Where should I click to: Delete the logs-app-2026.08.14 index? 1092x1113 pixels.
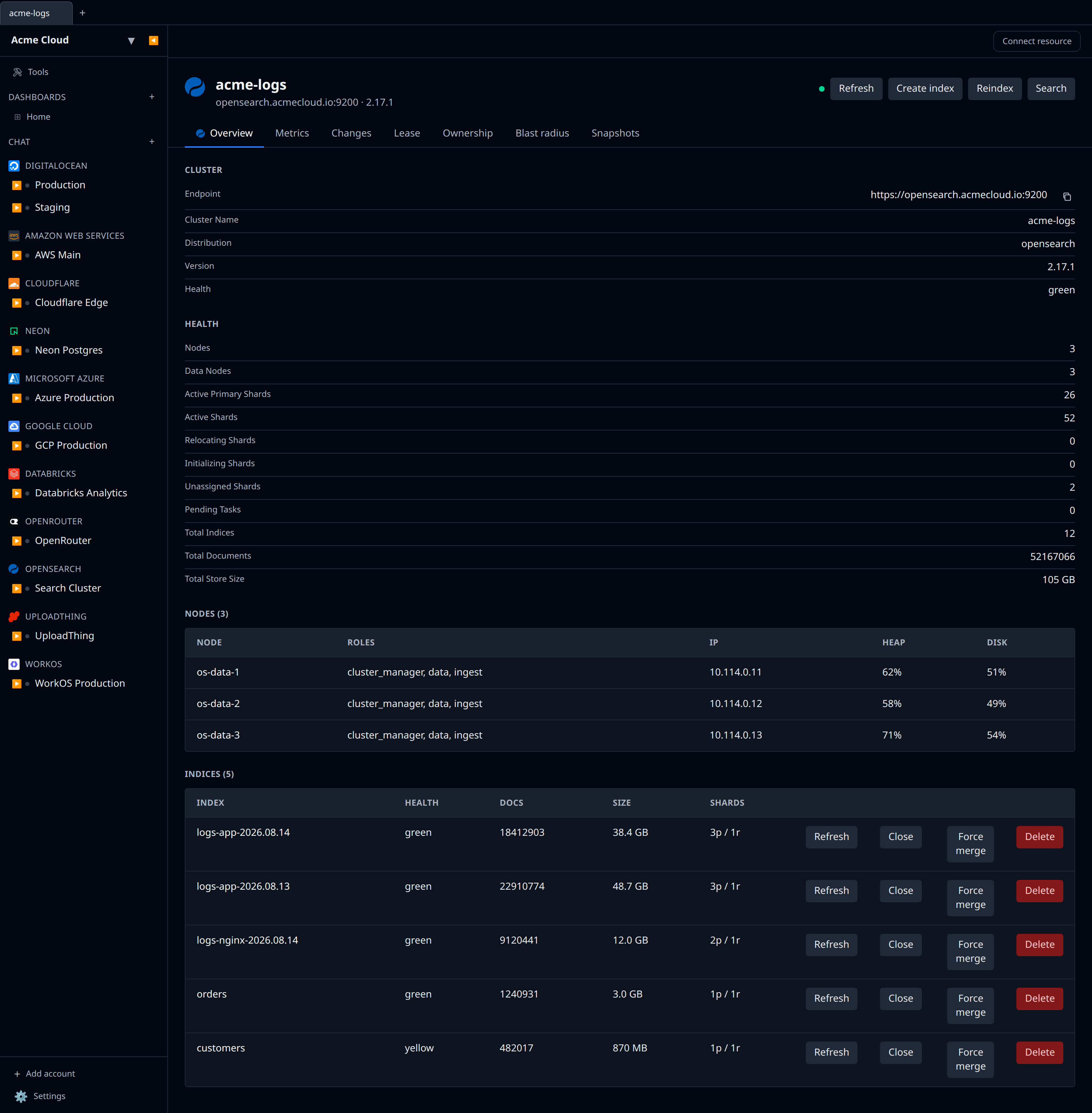1039,836
